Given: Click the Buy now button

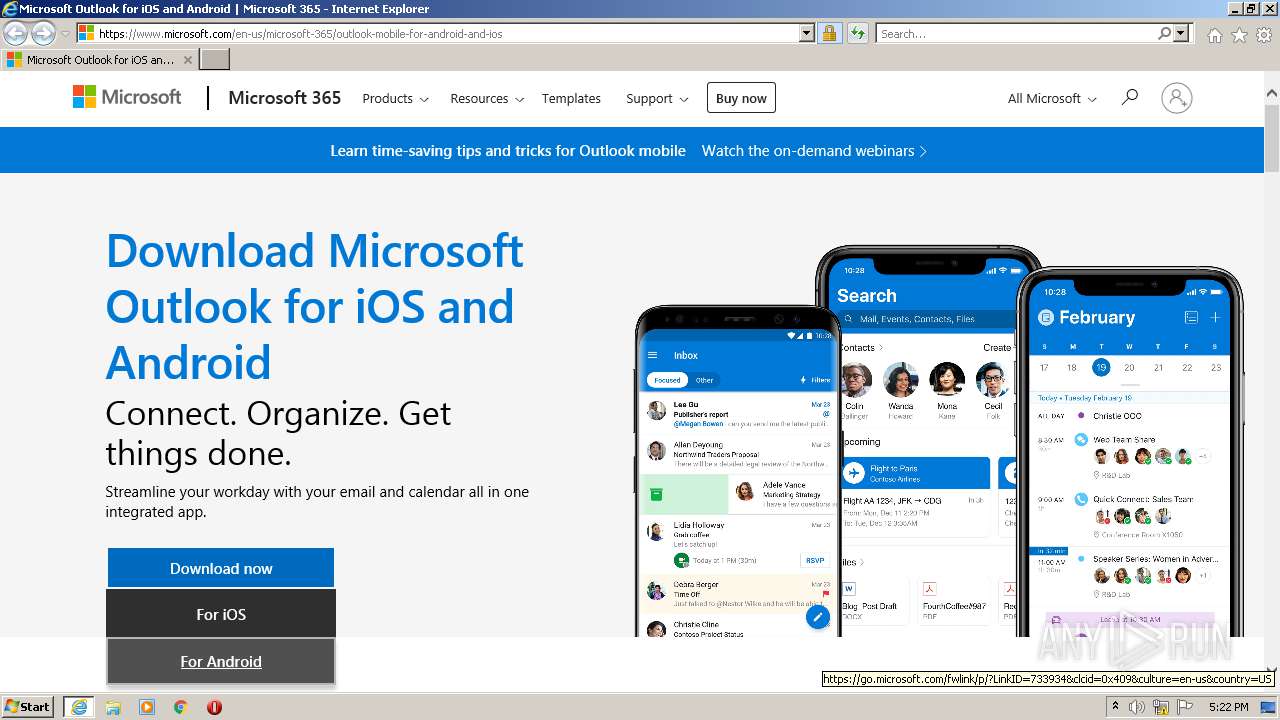Looking at the screenshot, I should [741, 98].
